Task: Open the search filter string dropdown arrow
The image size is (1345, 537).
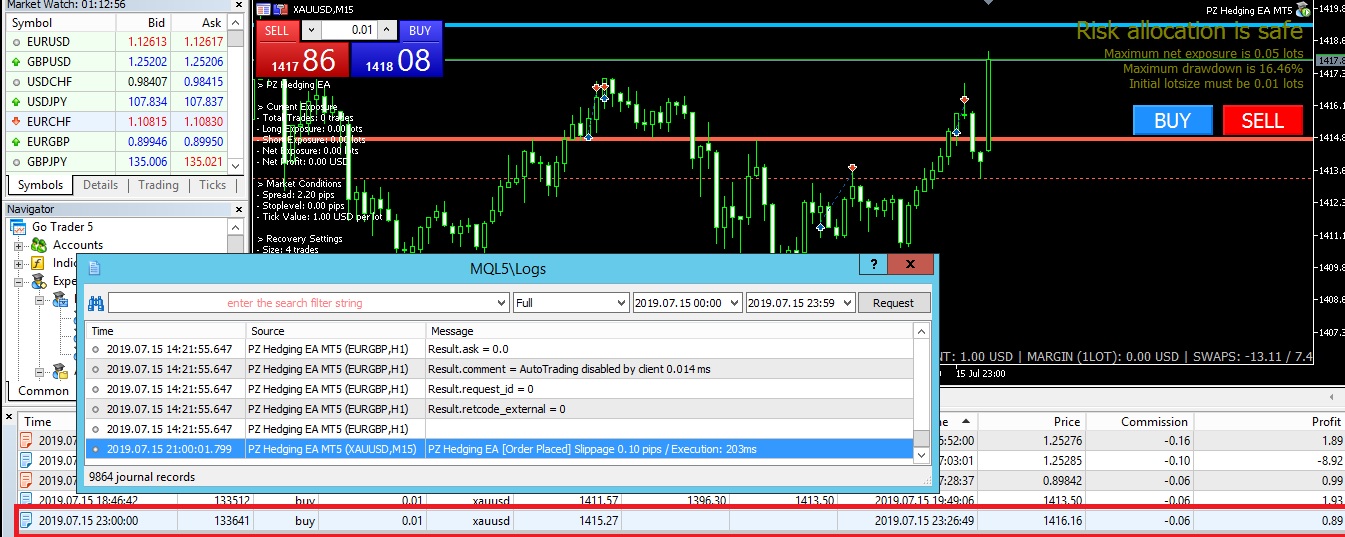Action: (x=501, y=303)
